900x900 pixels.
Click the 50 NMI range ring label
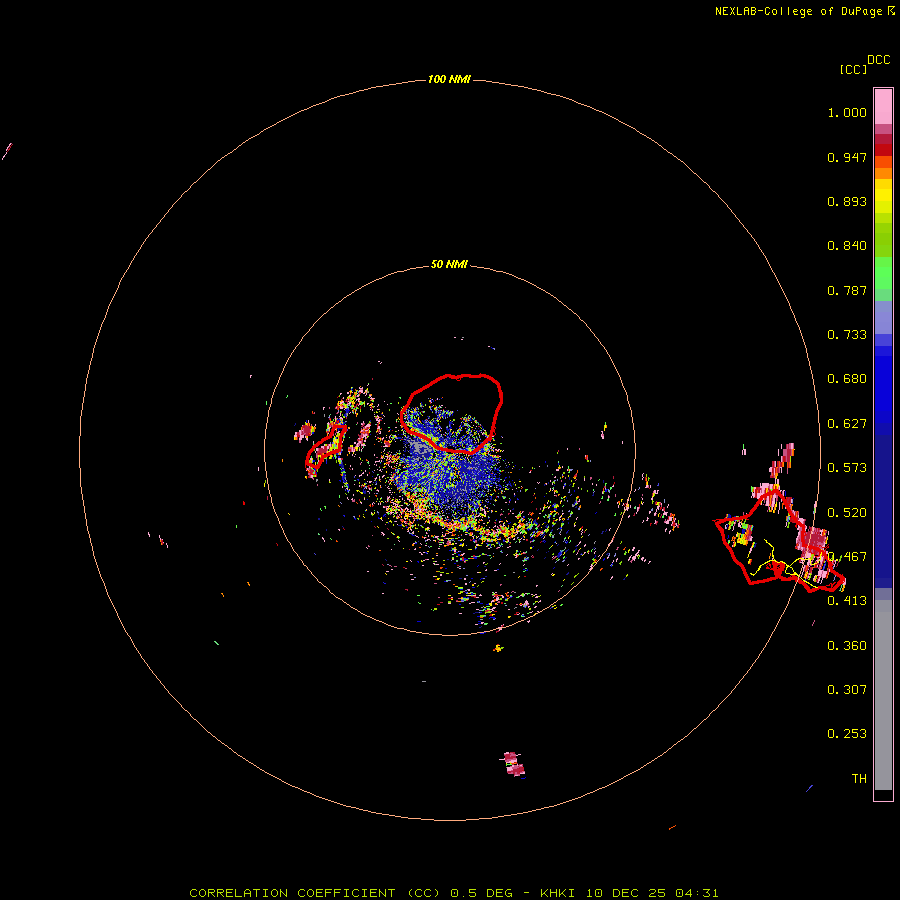tap(449, 264)
